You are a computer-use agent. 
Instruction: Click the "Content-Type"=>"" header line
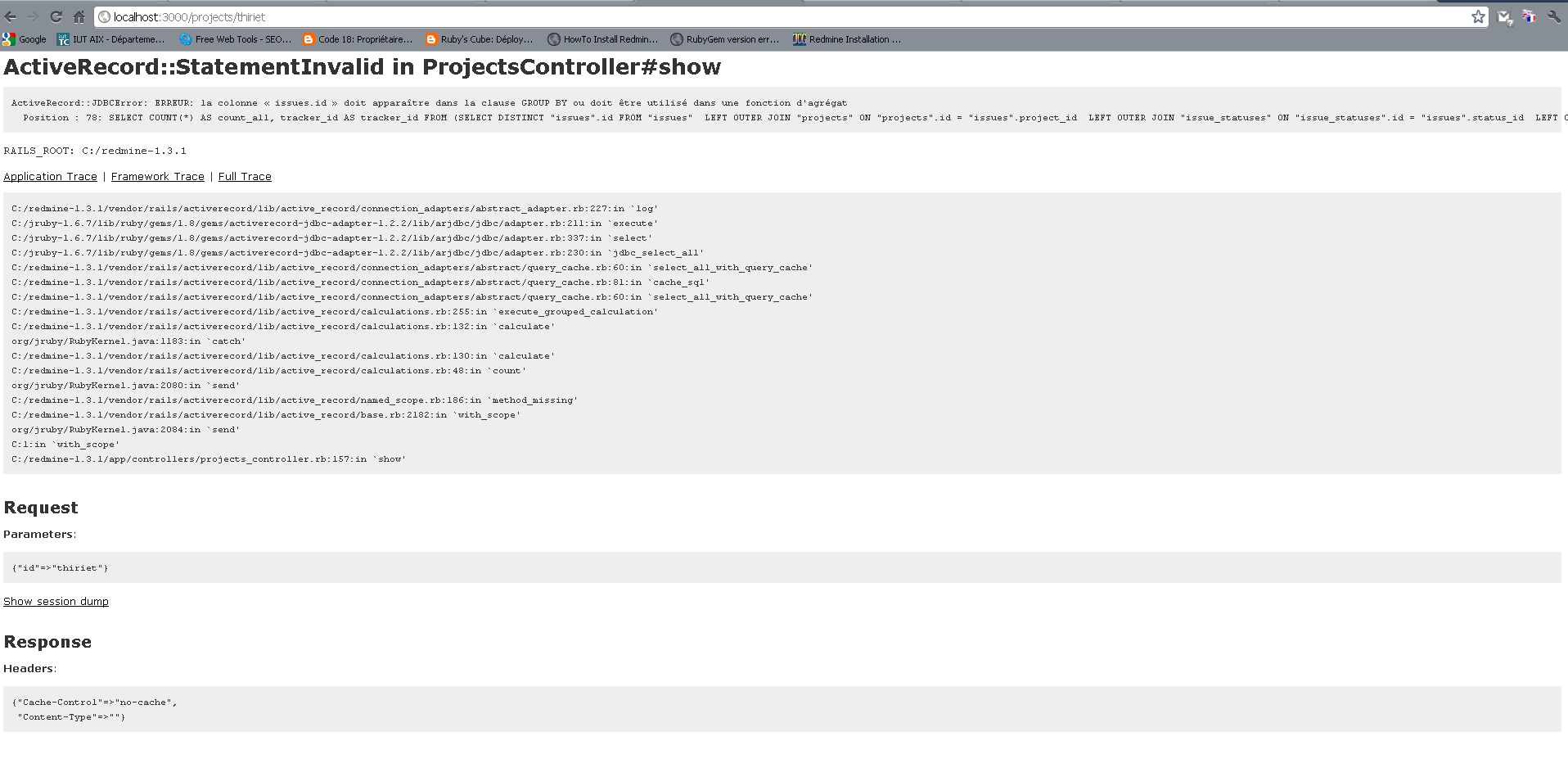coord(72,717)
